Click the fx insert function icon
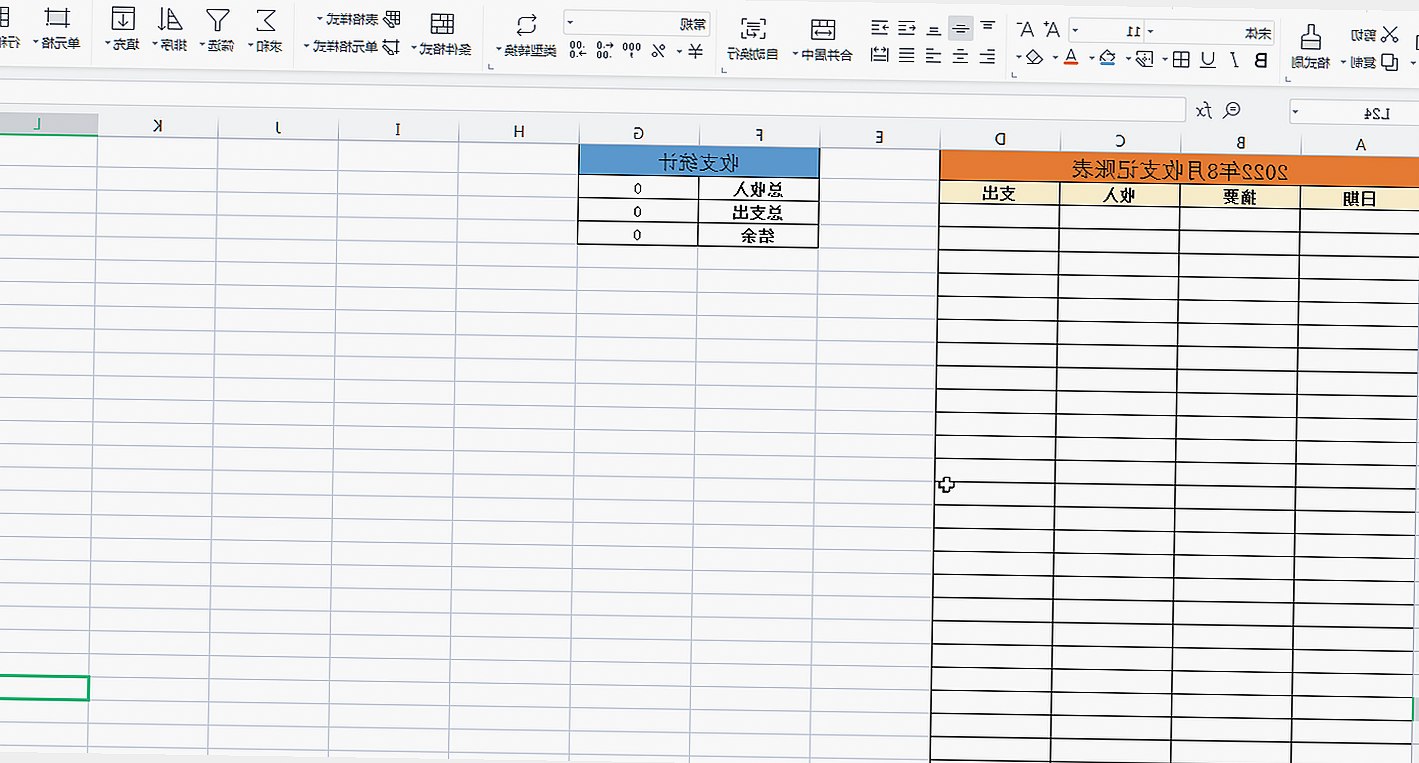Screen dimensions: 1419x763 pos(1205,110)
